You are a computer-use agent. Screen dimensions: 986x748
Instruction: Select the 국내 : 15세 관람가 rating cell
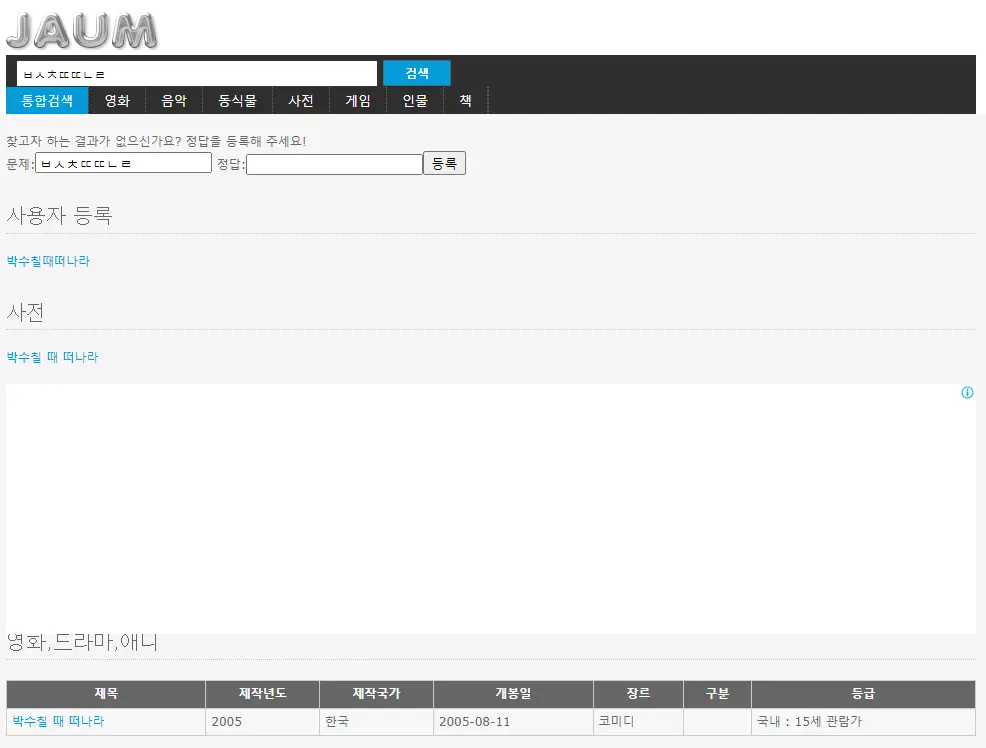[x=863, y=722]
